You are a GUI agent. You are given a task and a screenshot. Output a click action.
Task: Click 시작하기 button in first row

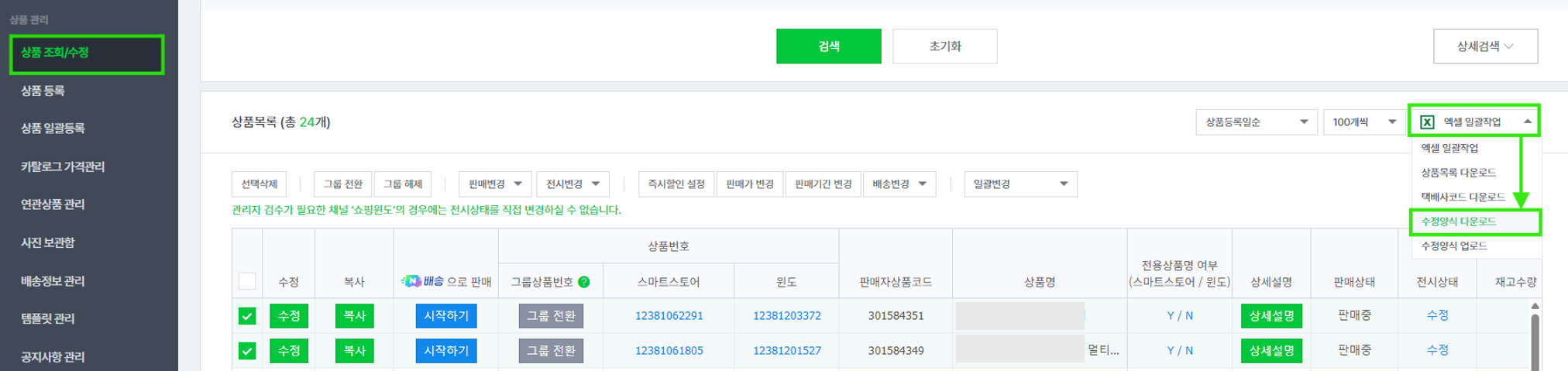pos(446,316)
